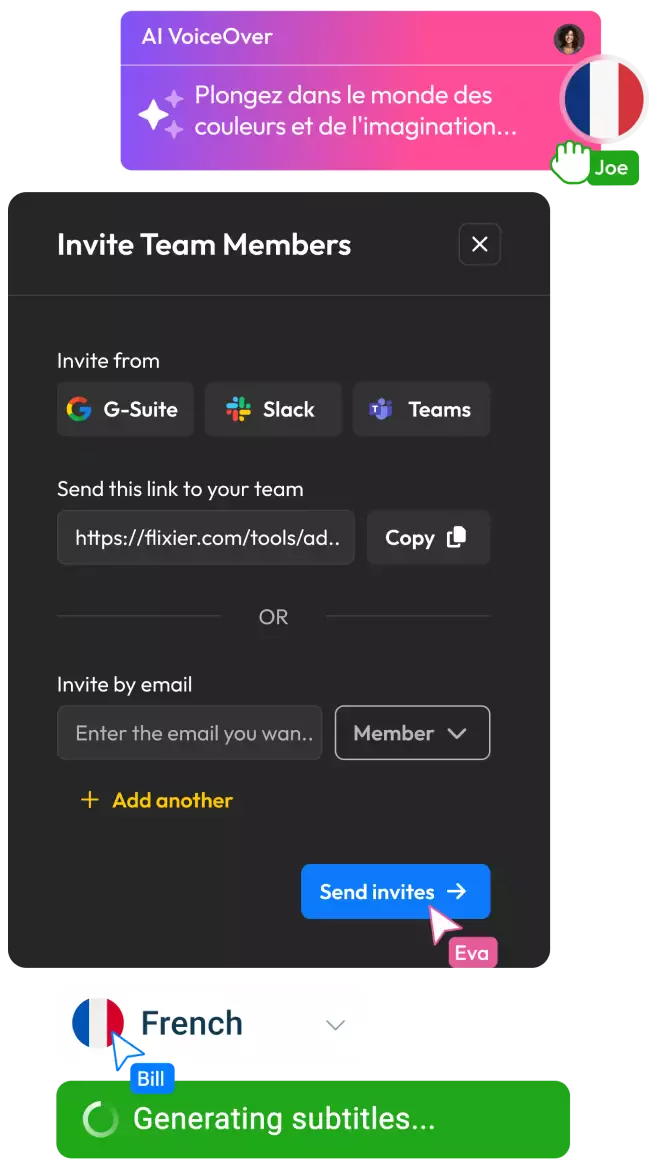Viewport: 654px width, 1164px height.
Task: Click the copy clipboard icon
Action: [457, 537]
